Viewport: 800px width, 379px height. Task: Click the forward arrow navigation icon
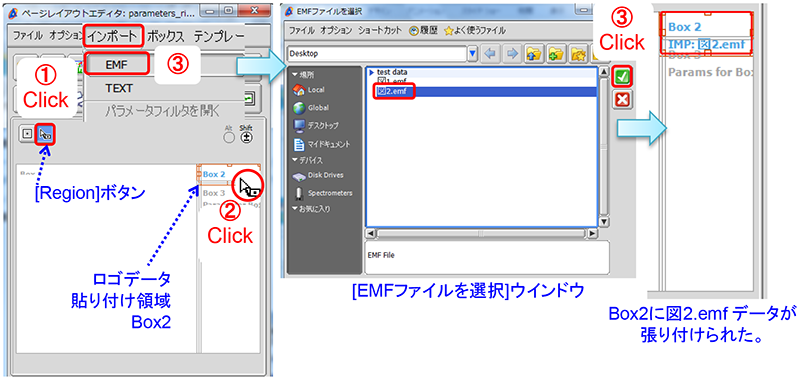511,53
